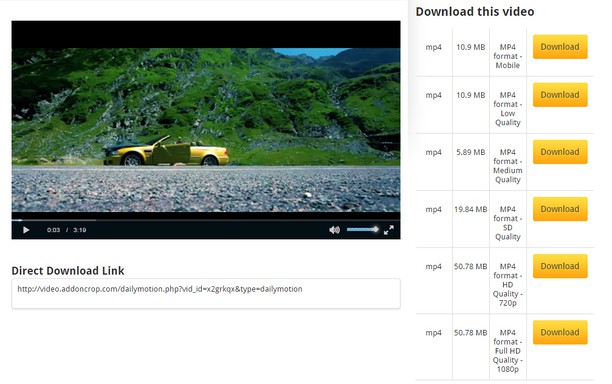The image size is (612, 384).
Task: Click the 'MP4 format - SD Quality' description
Action: point(507,223)
